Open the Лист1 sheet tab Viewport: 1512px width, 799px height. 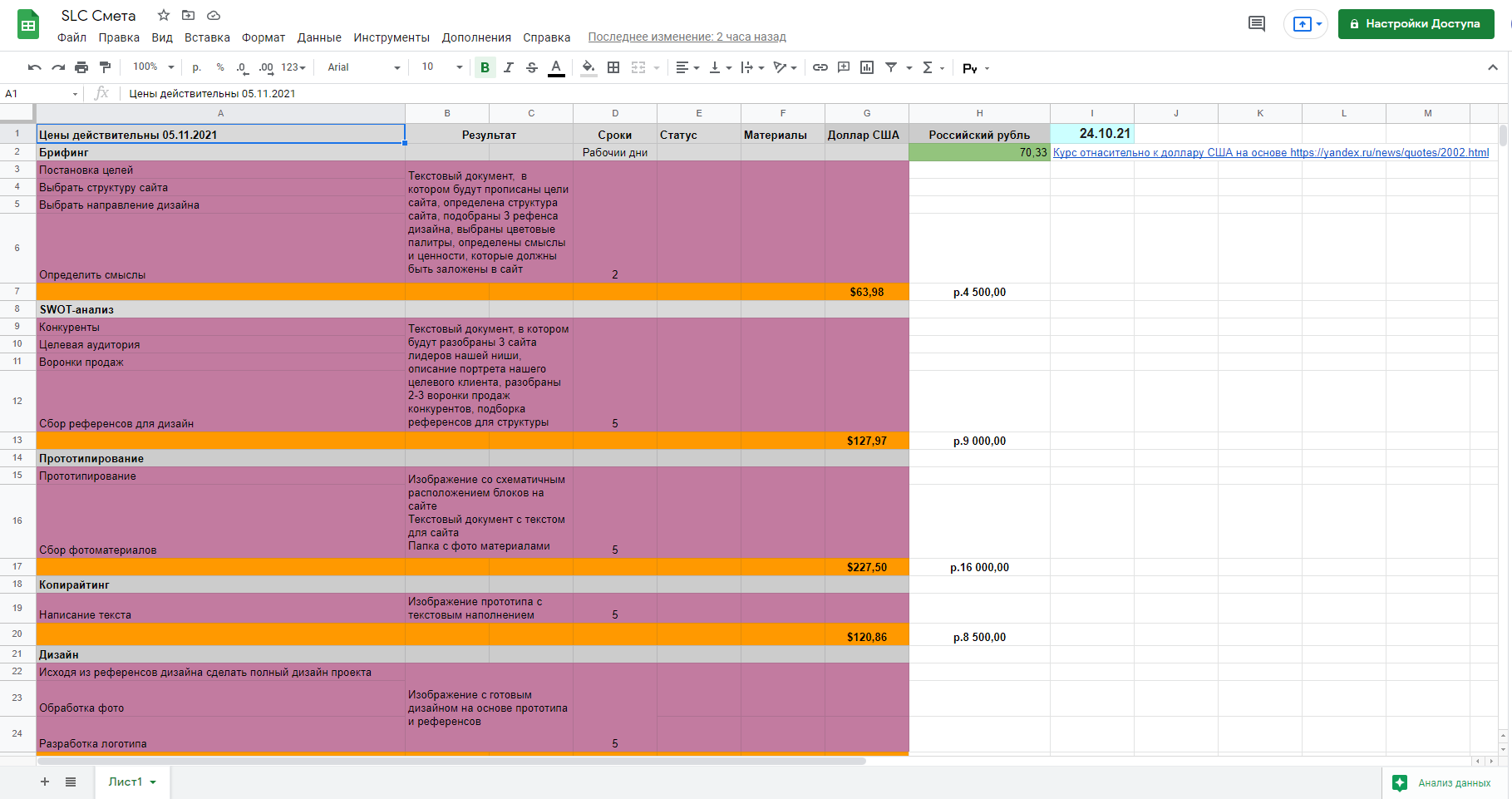tap(132, 782)
